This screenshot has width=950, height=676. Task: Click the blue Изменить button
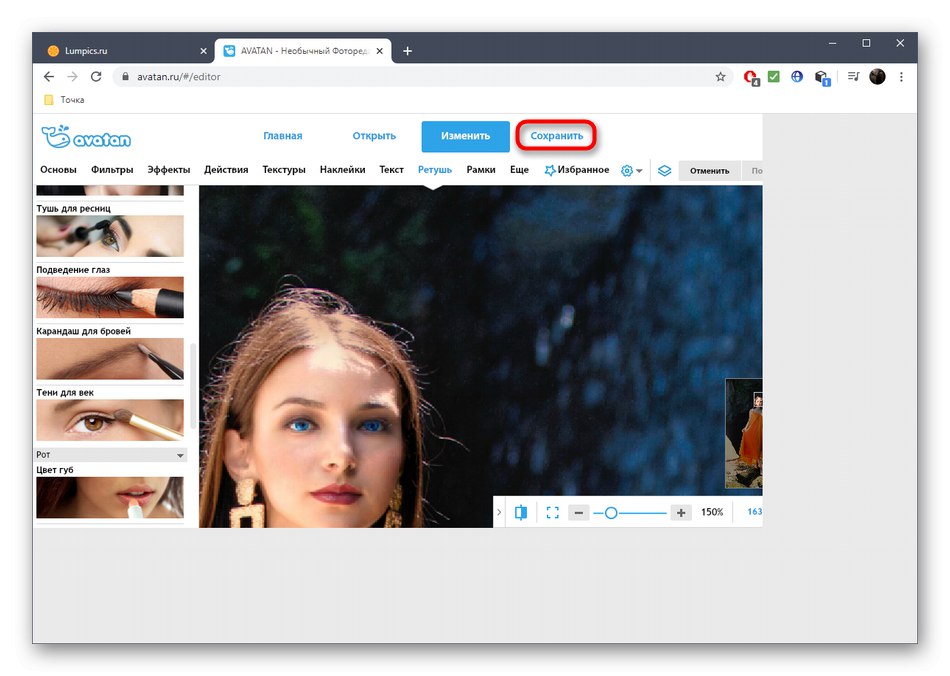pyautogui.click(x=465, y=136)
